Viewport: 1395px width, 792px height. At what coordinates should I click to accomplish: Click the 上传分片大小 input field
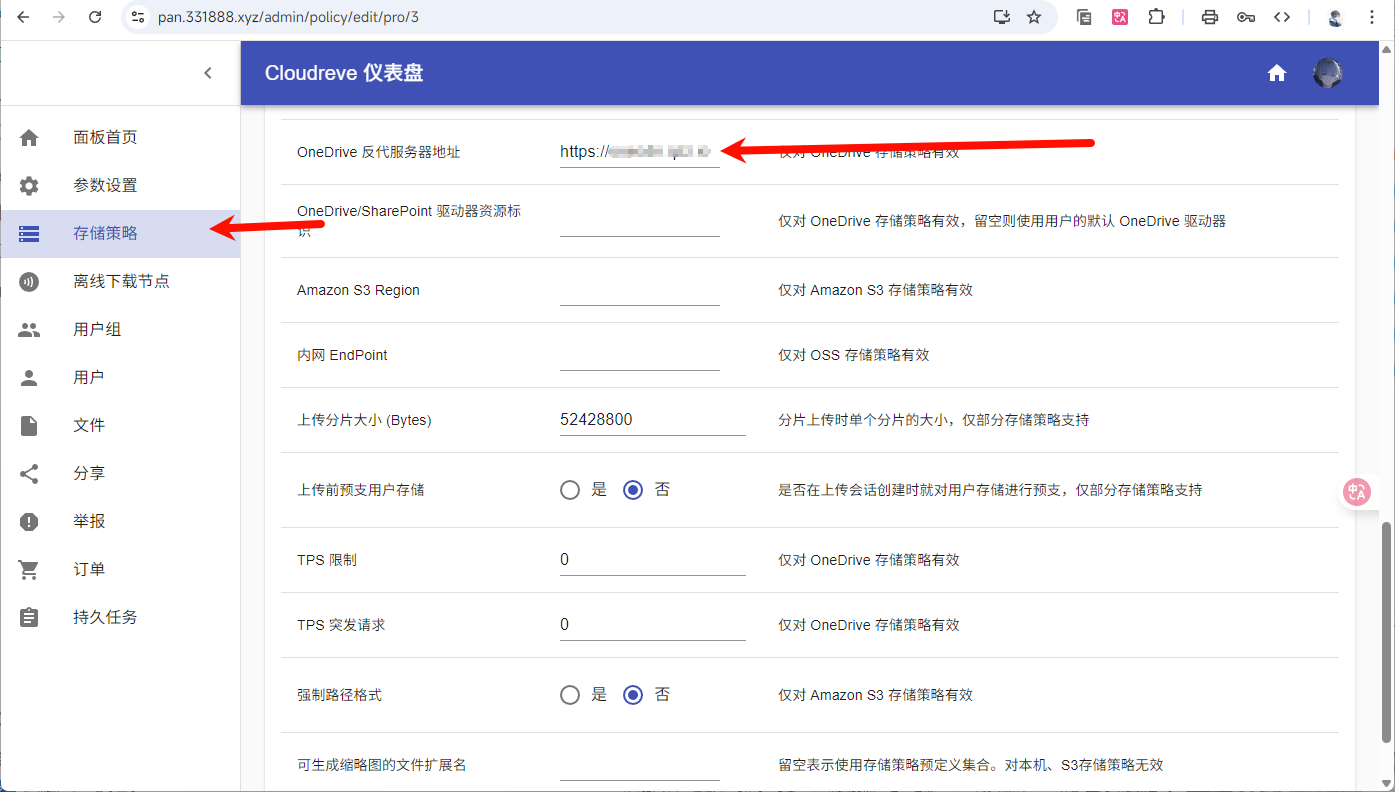point(652,420)
